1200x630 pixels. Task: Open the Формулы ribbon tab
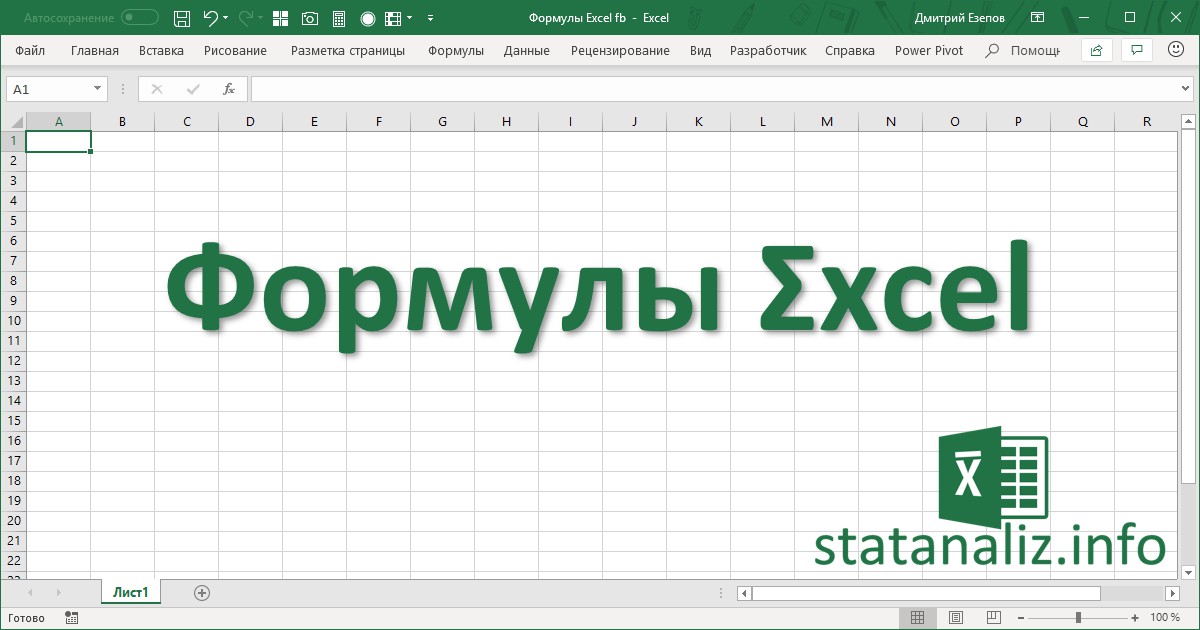[456, 50]
